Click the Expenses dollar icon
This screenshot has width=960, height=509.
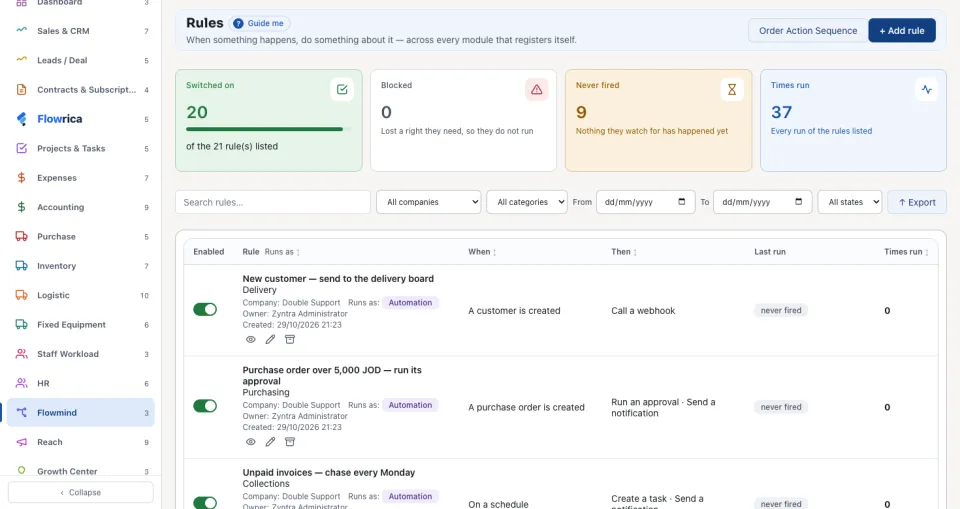(21, 178)
